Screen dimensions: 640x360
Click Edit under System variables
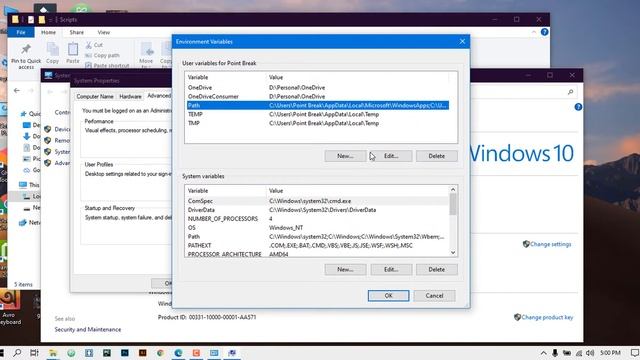pos(391,269)
